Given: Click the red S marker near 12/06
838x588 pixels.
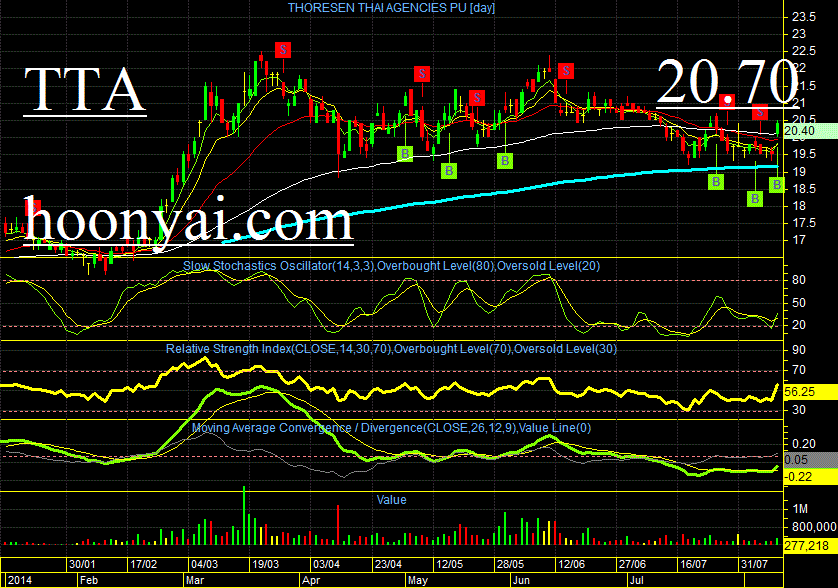Looking at the screenshot, I should [565, 71].
